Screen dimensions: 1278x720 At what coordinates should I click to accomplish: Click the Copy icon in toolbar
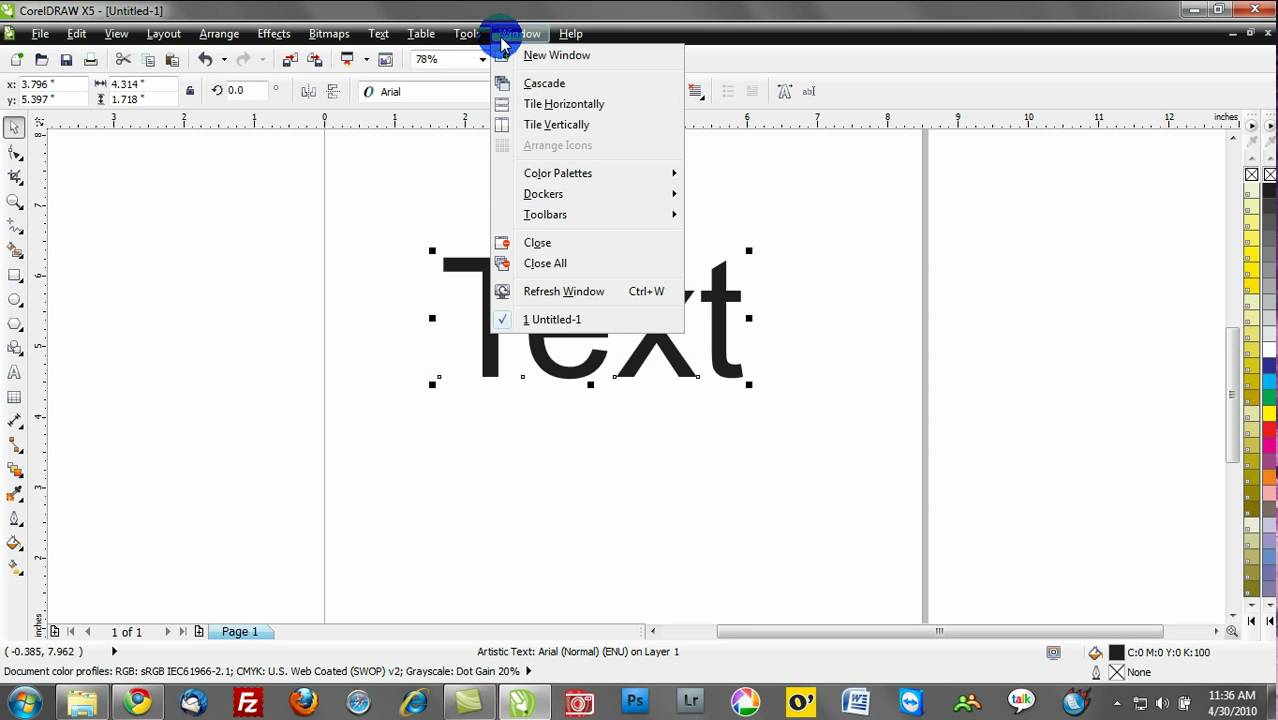point(148,60)
